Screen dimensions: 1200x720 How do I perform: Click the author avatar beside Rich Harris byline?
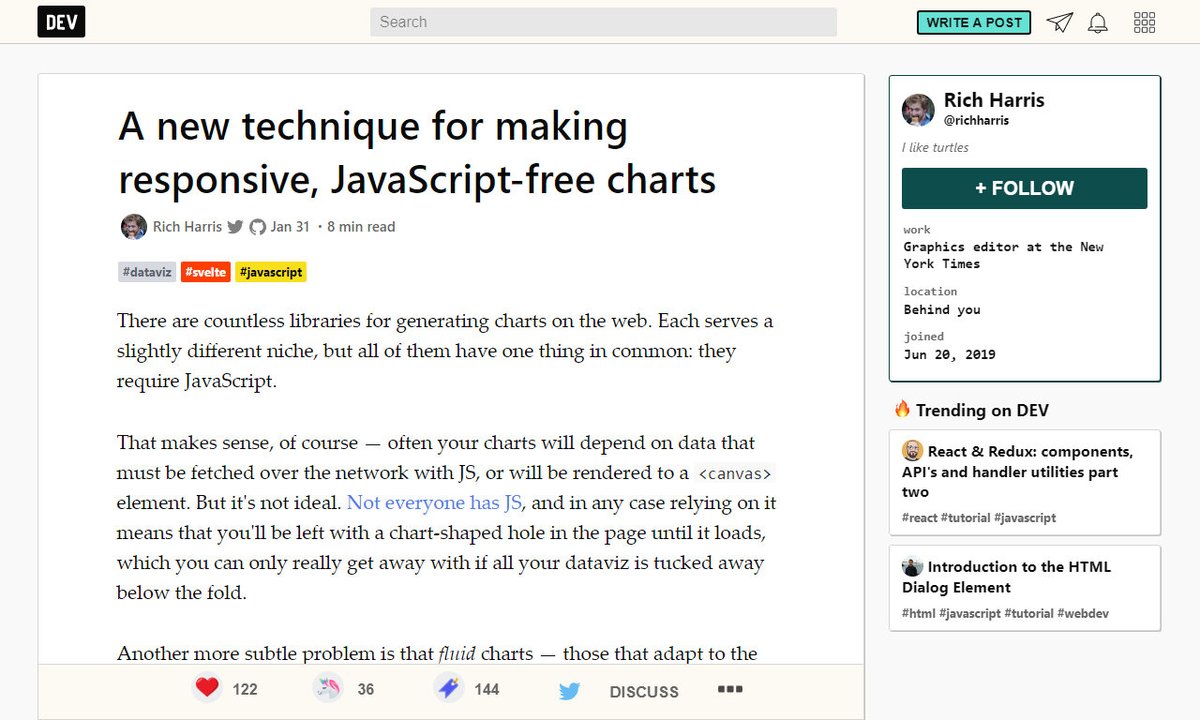pyautogui.click(x=134, y=227)
